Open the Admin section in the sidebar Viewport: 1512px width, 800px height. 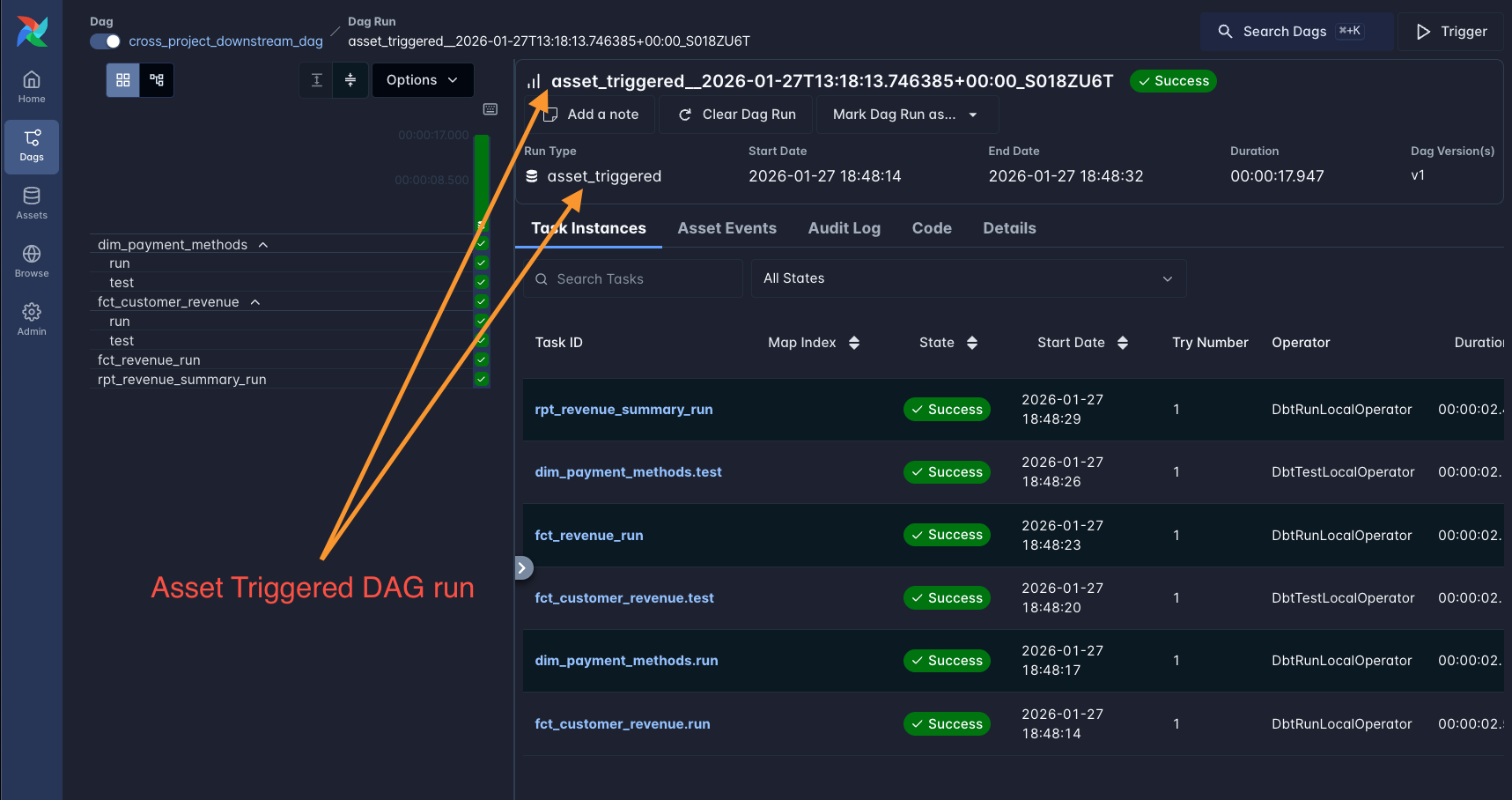point(31,319)
